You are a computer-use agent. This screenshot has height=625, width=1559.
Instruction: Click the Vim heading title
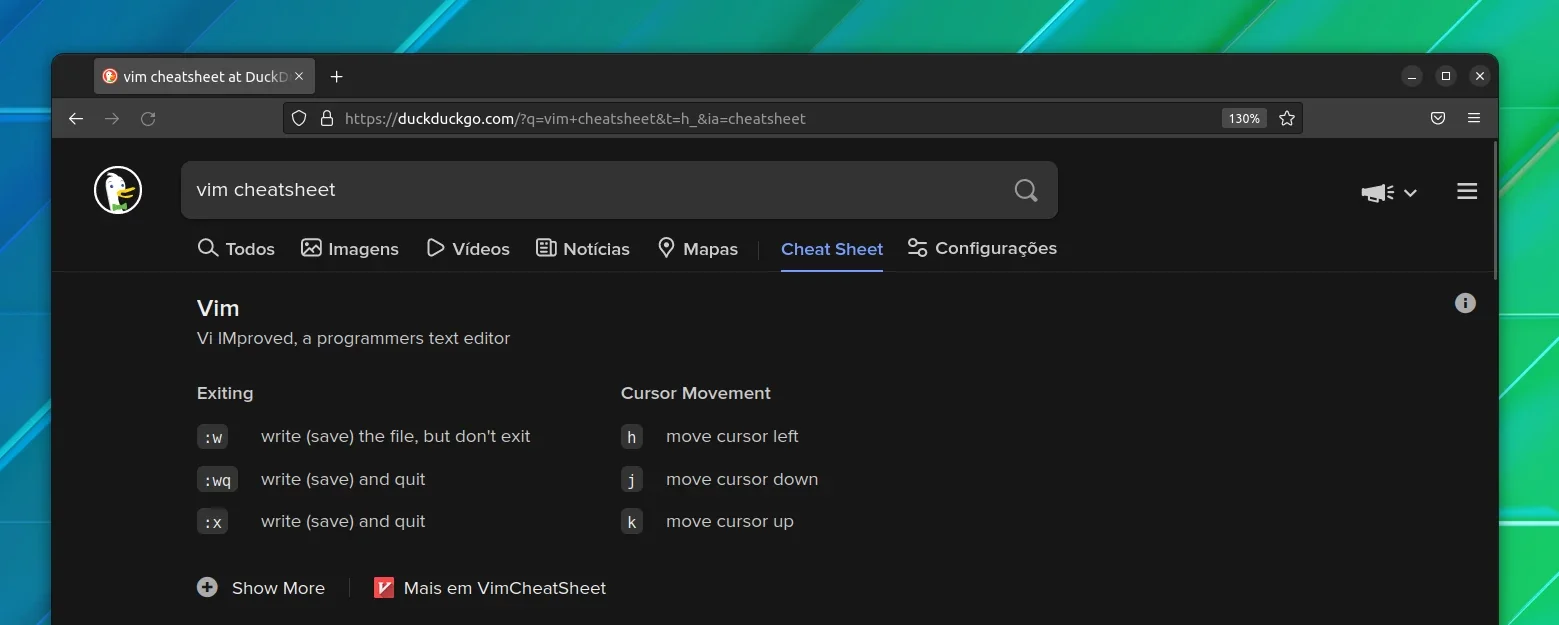click(x=218, y=308)
